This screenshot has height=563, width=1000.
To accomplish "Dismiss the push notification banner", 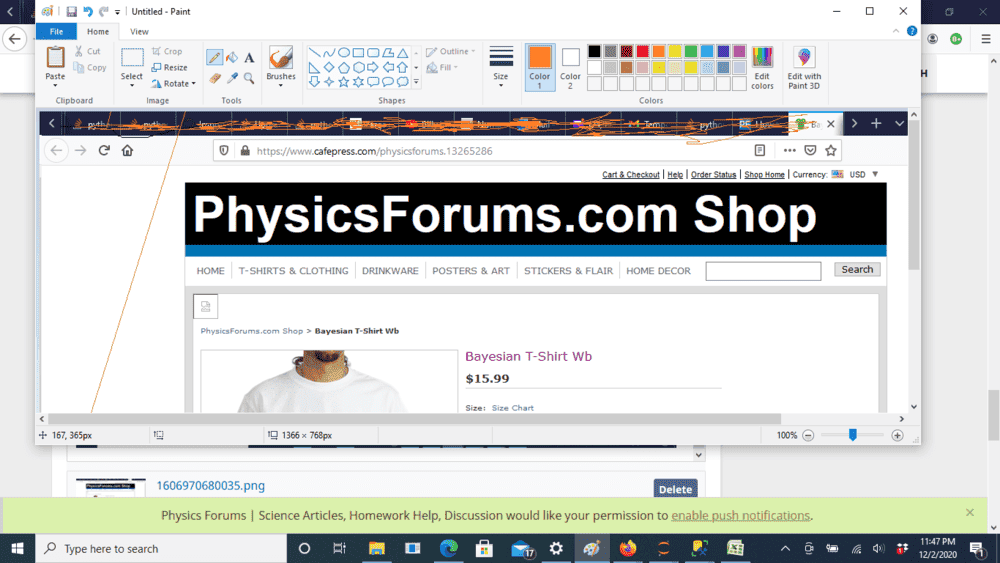I will point(970,513).
